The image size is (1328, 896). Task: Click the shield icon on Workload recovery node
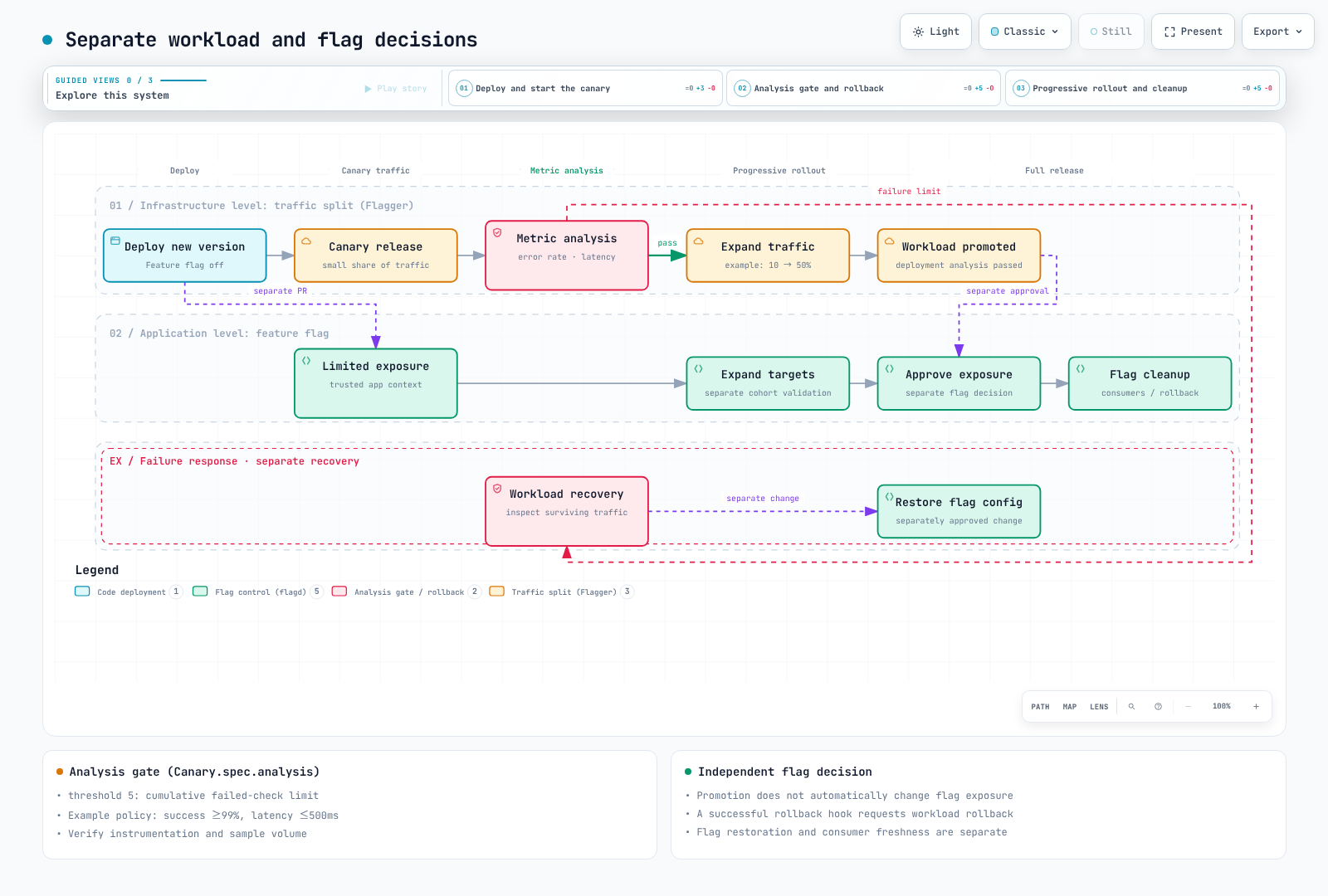[497, 489]
